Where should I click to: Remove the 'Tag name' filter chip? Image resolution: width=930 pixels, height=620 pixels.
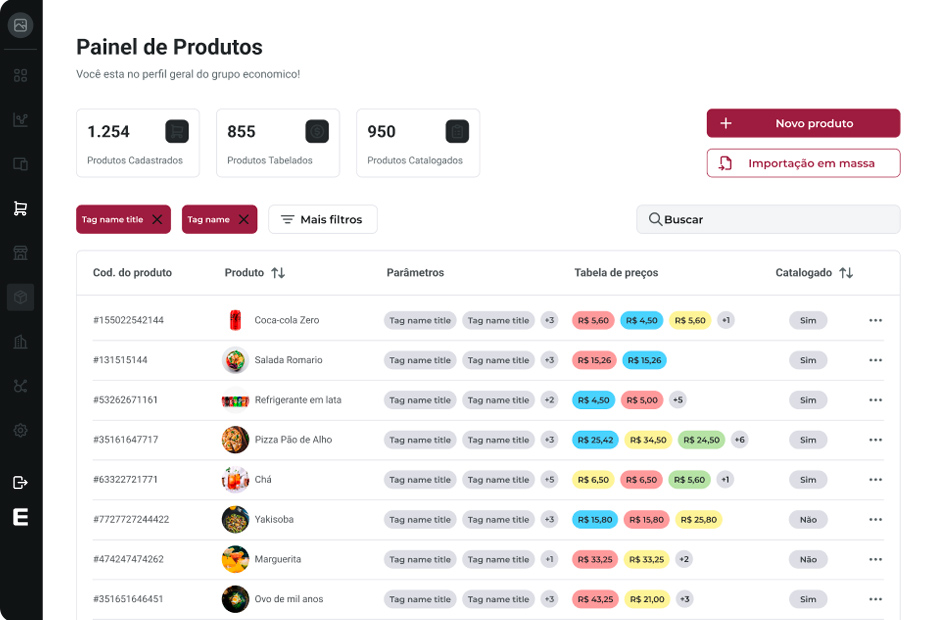244,220
